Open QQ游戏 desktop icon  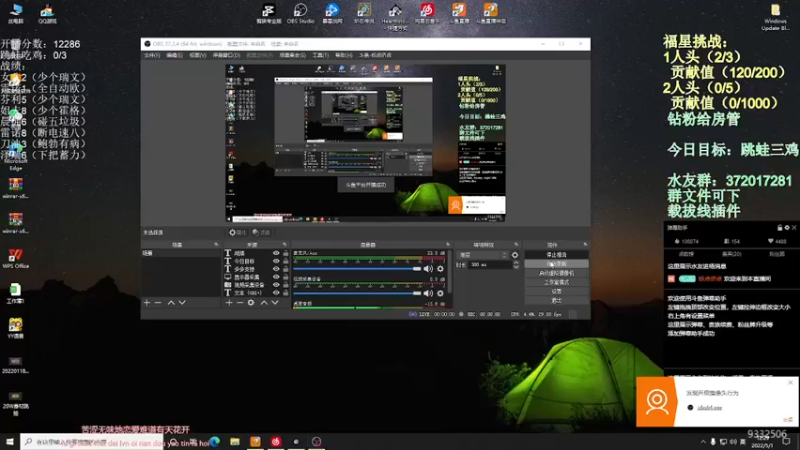(x=47, y=13)
